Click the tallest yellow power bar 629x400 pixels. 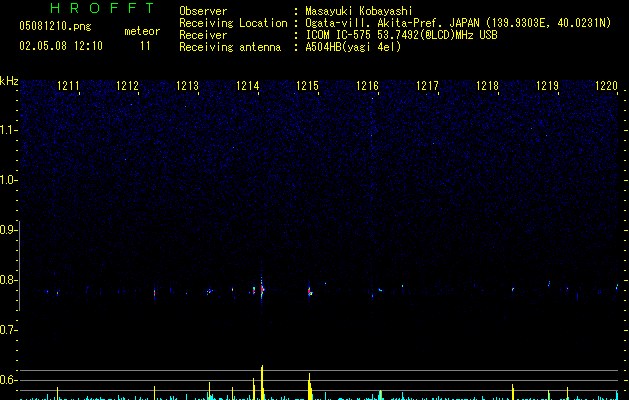pyautogui.click(x=262, y=382)
